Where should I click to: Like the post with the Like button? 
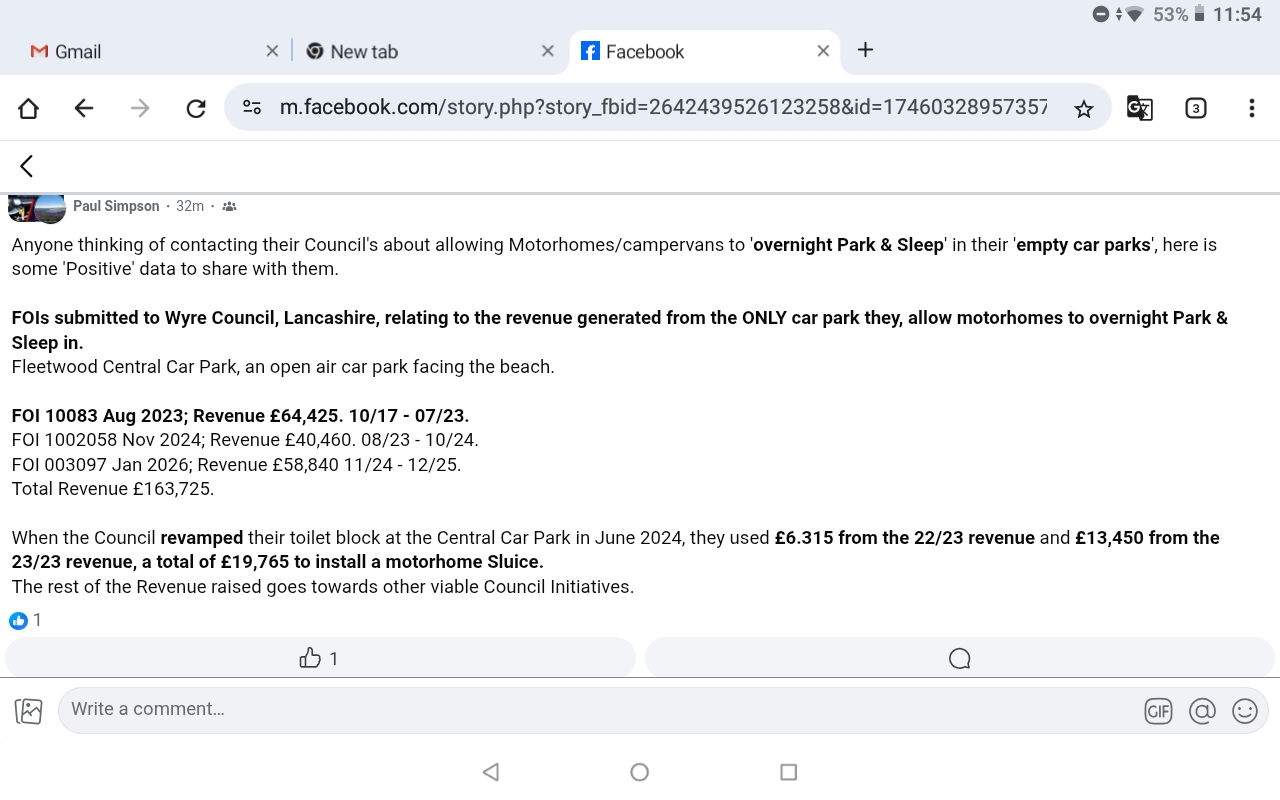[x=320, y=658]
